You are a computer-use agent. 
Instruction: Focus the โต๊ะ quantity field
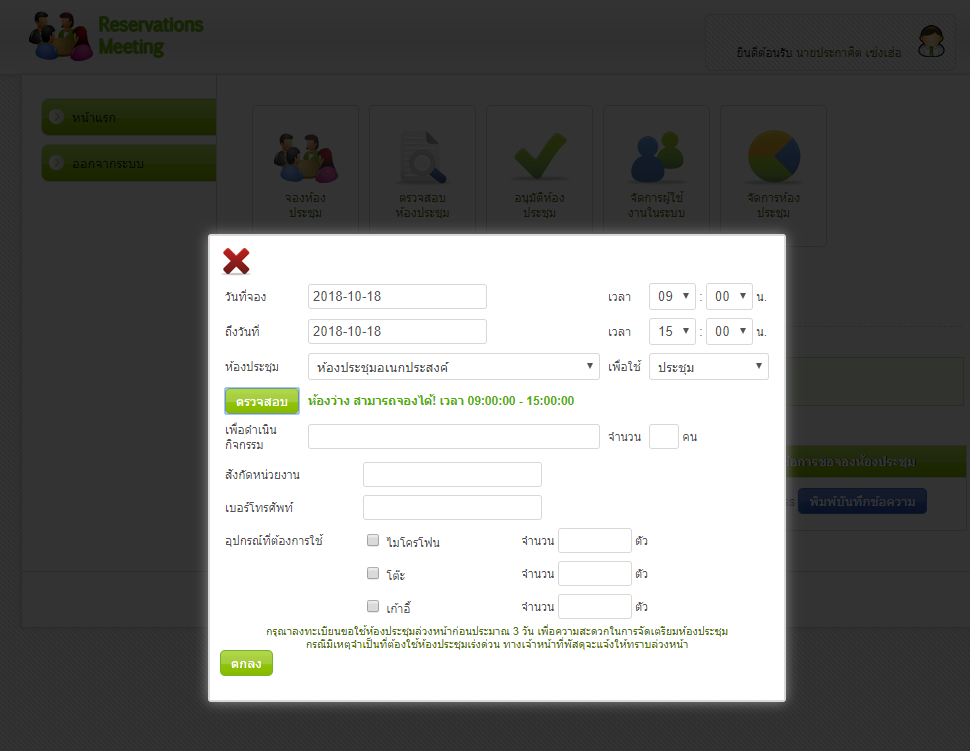[x=594, y=573]
